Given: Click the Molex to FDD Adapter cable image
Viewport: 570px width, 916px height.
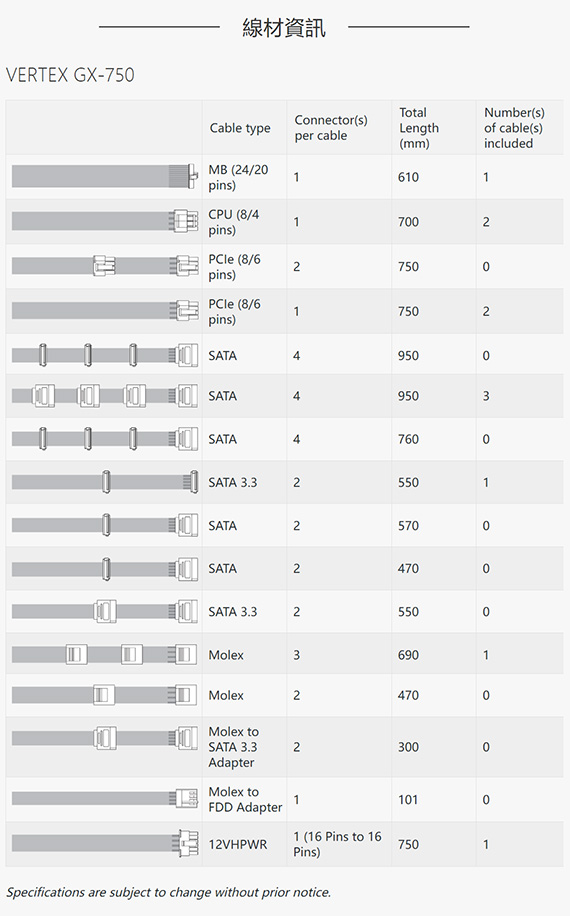Looking at the screenshot, I should tap(105, 798).
